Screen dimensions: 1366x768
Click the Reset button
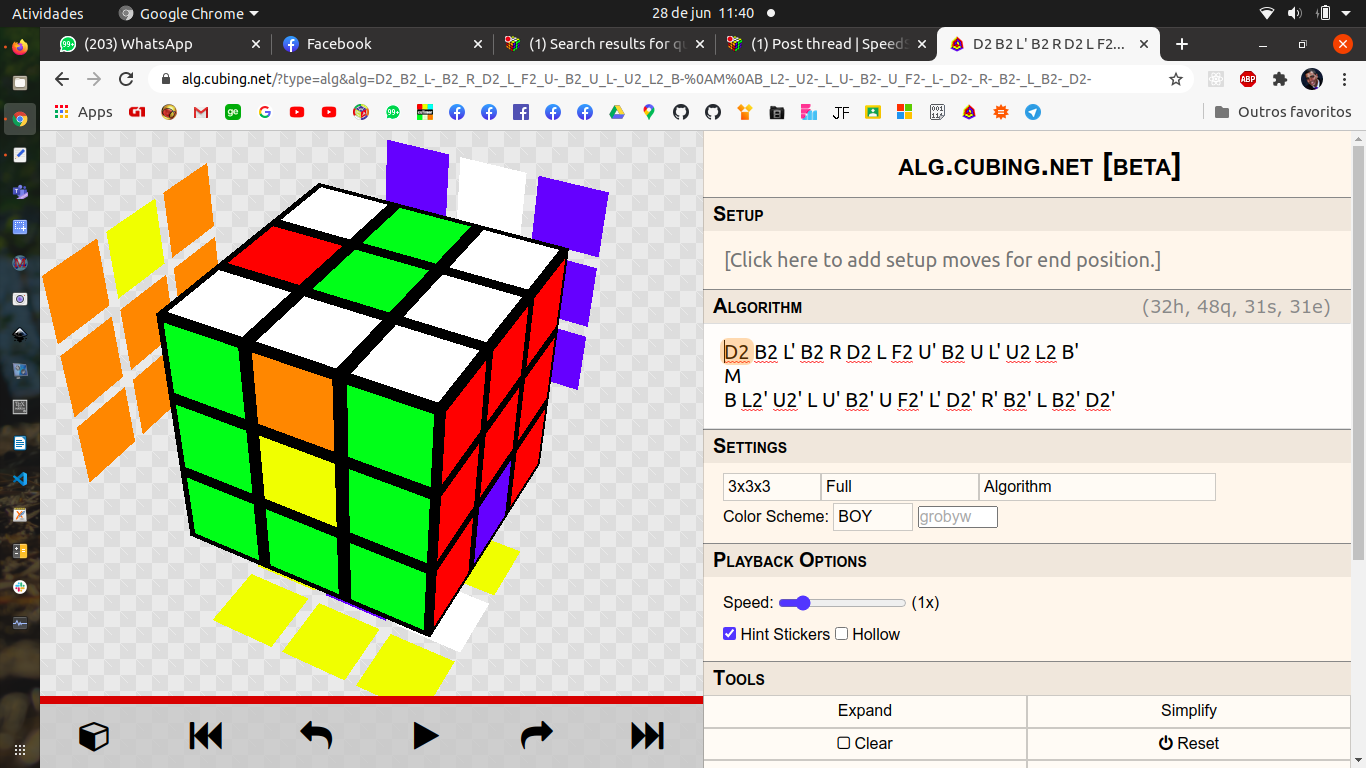pyautogui.click(x=1189, y=744)
